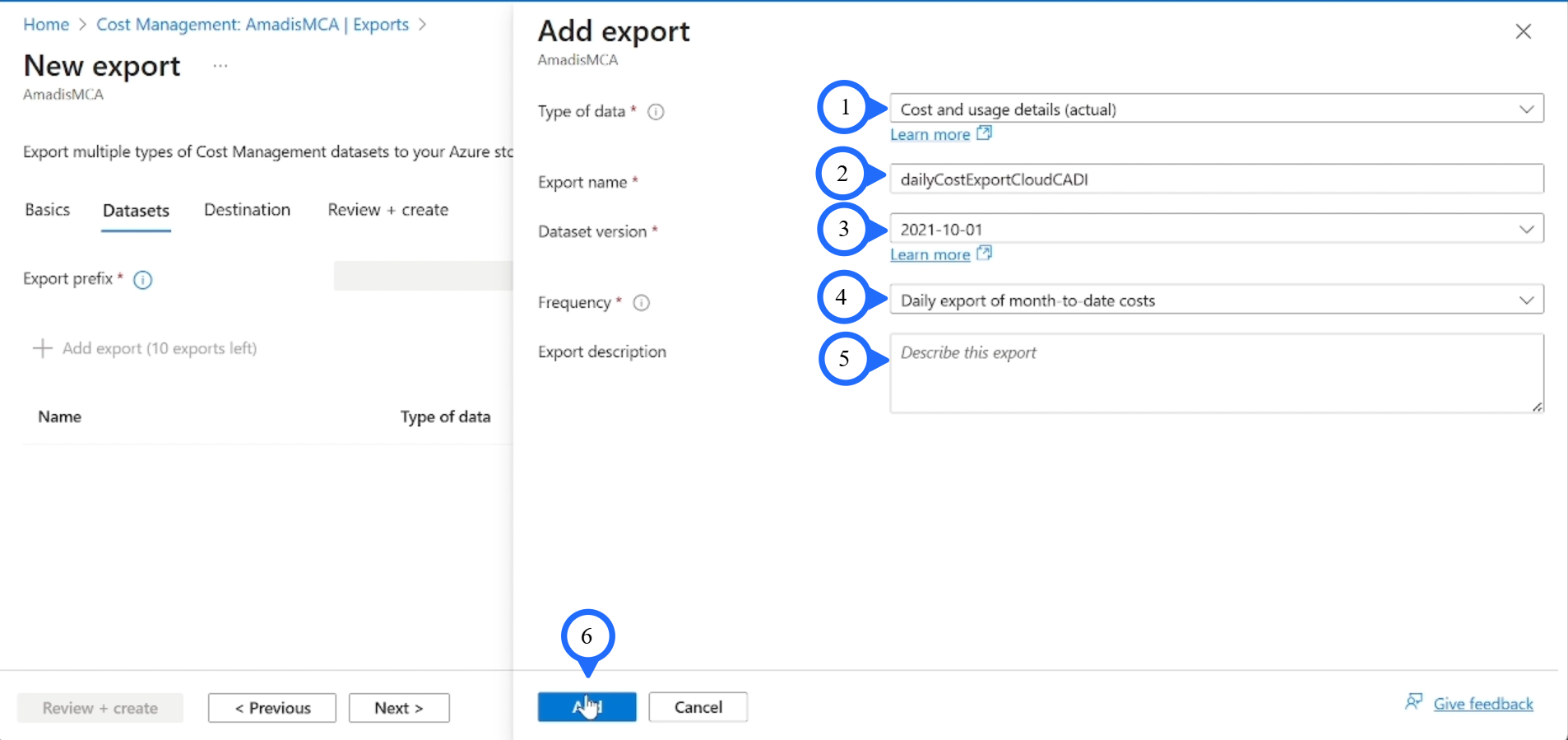1568x740 pixels.
Task: Click the blue Add button
Action: (587, 707)
